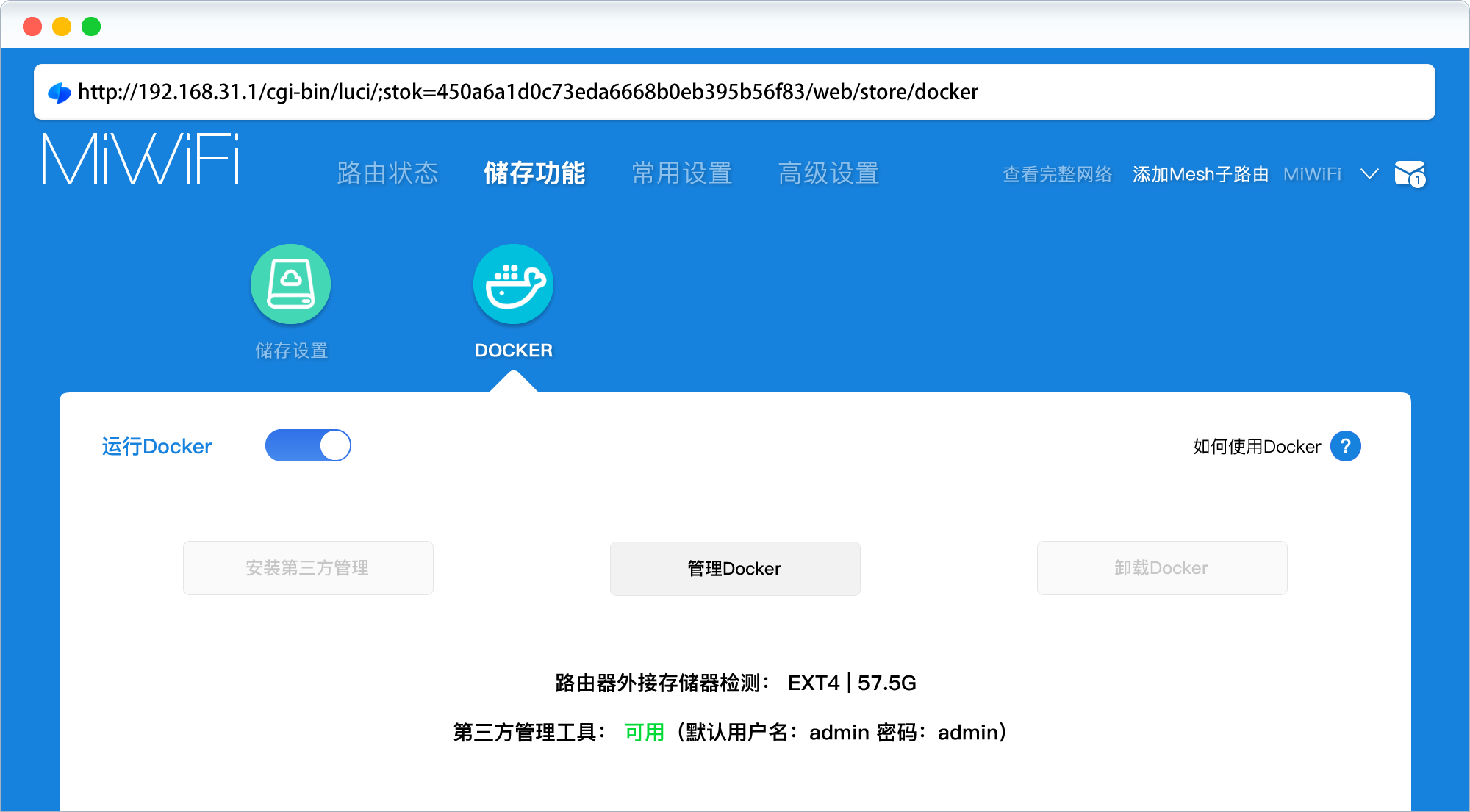Viewport: 1470px width, 812px height.
Task: Expand the MiWiFi account dropdown arrow
Action: coord(1369,174)
